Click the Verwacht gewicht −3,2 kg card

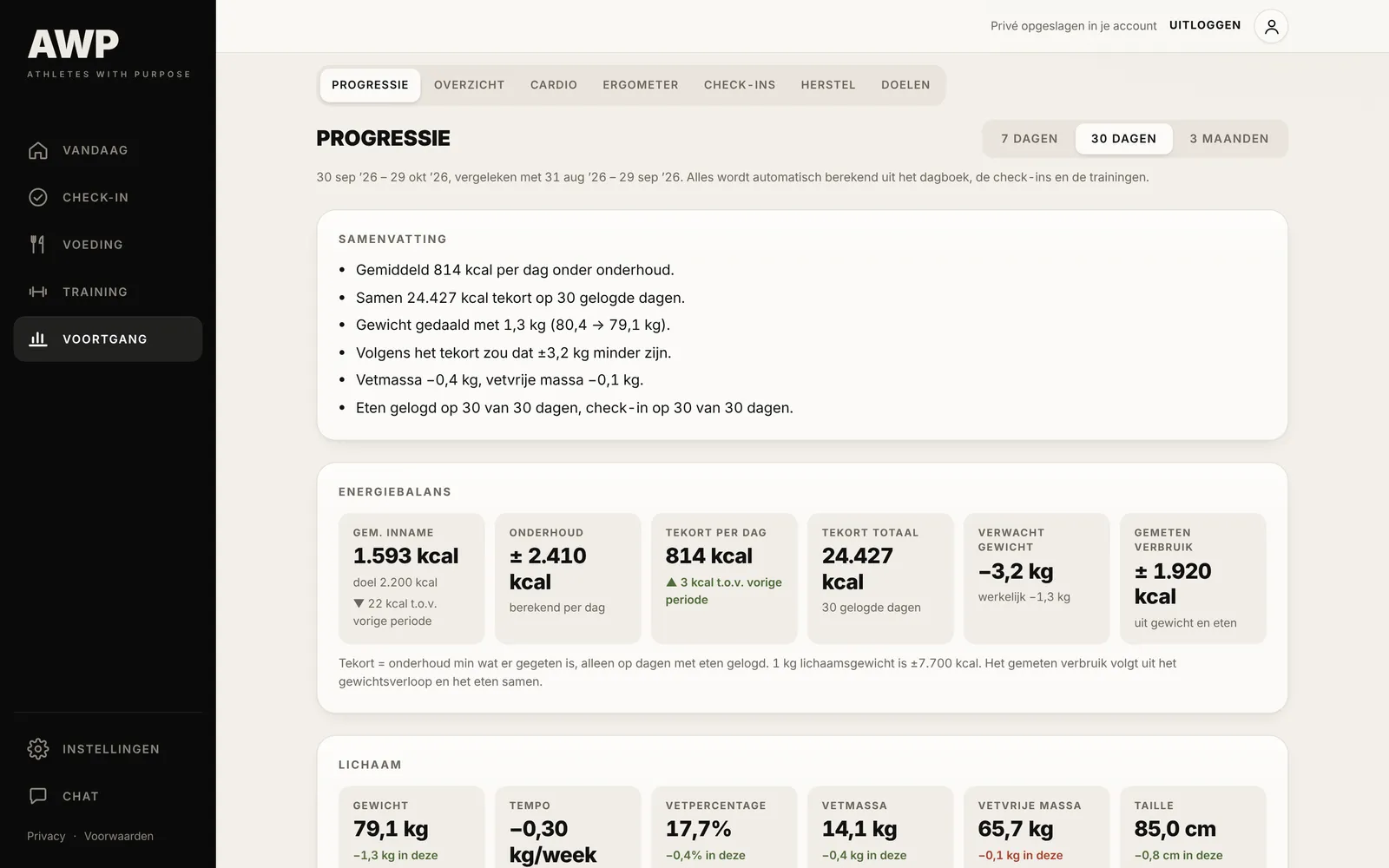[1037, 578]
